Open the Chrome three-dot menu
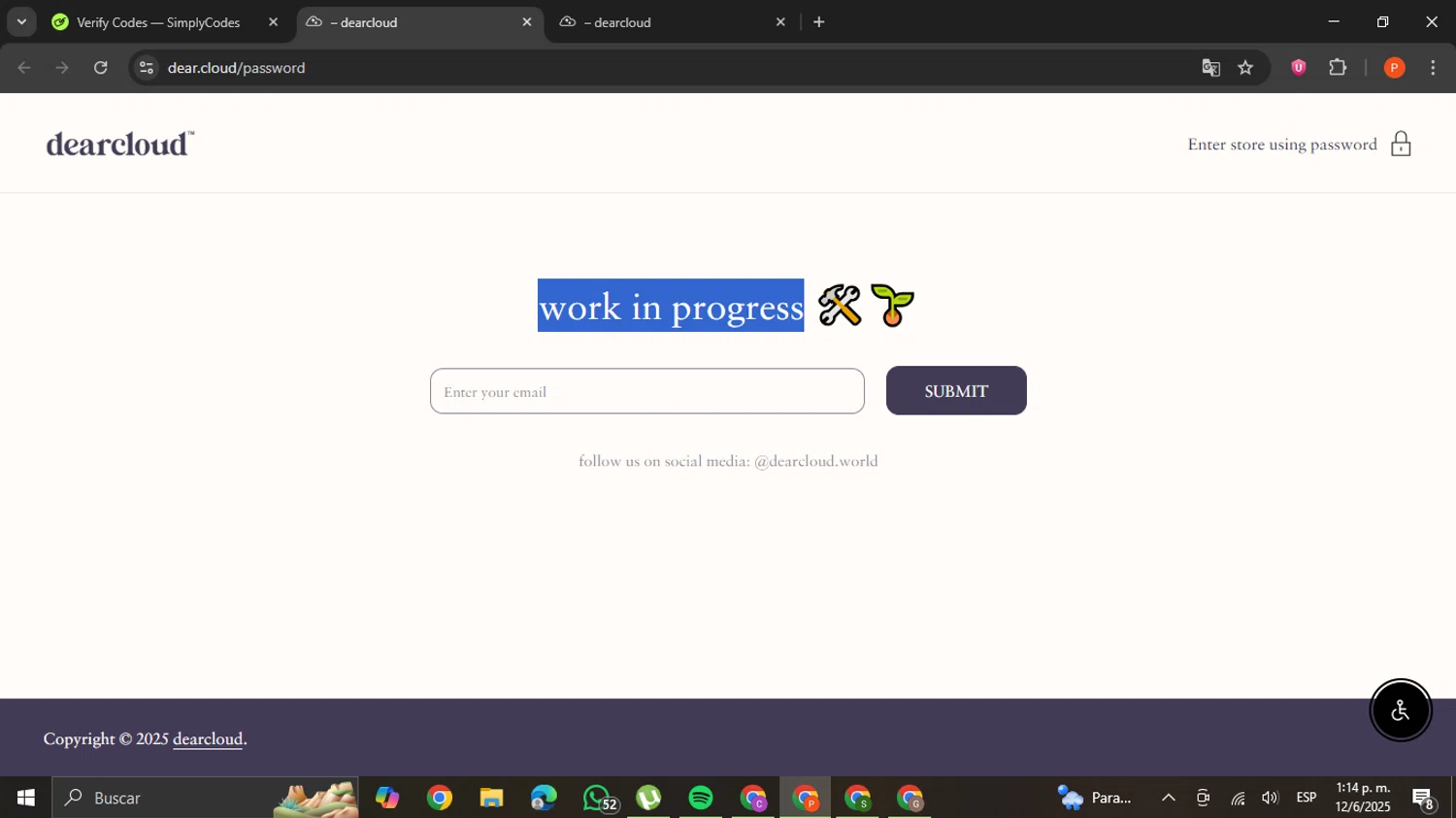 [x=1433, y=68]
